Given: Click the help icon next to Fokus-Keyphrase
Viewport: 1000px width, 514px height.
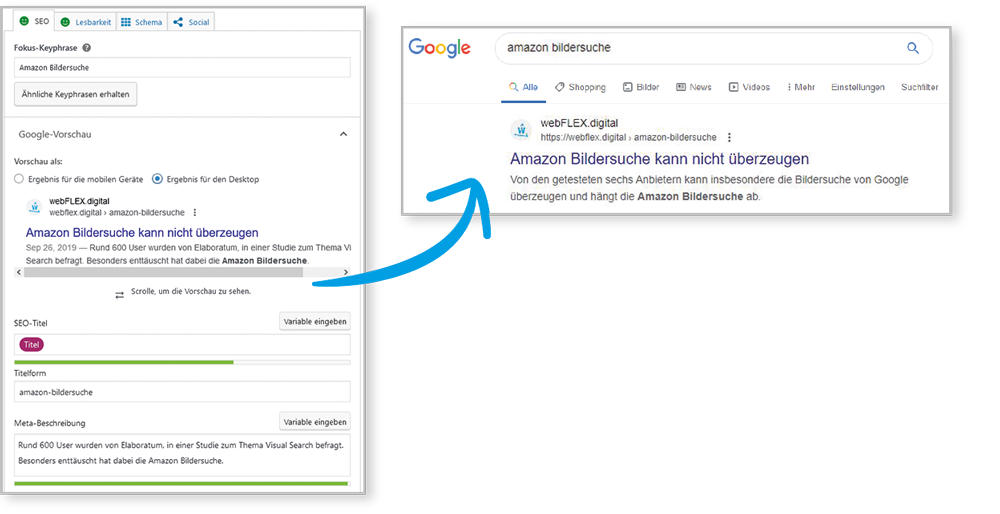Looking at the screenshot, I should click(x=87, y=48).
